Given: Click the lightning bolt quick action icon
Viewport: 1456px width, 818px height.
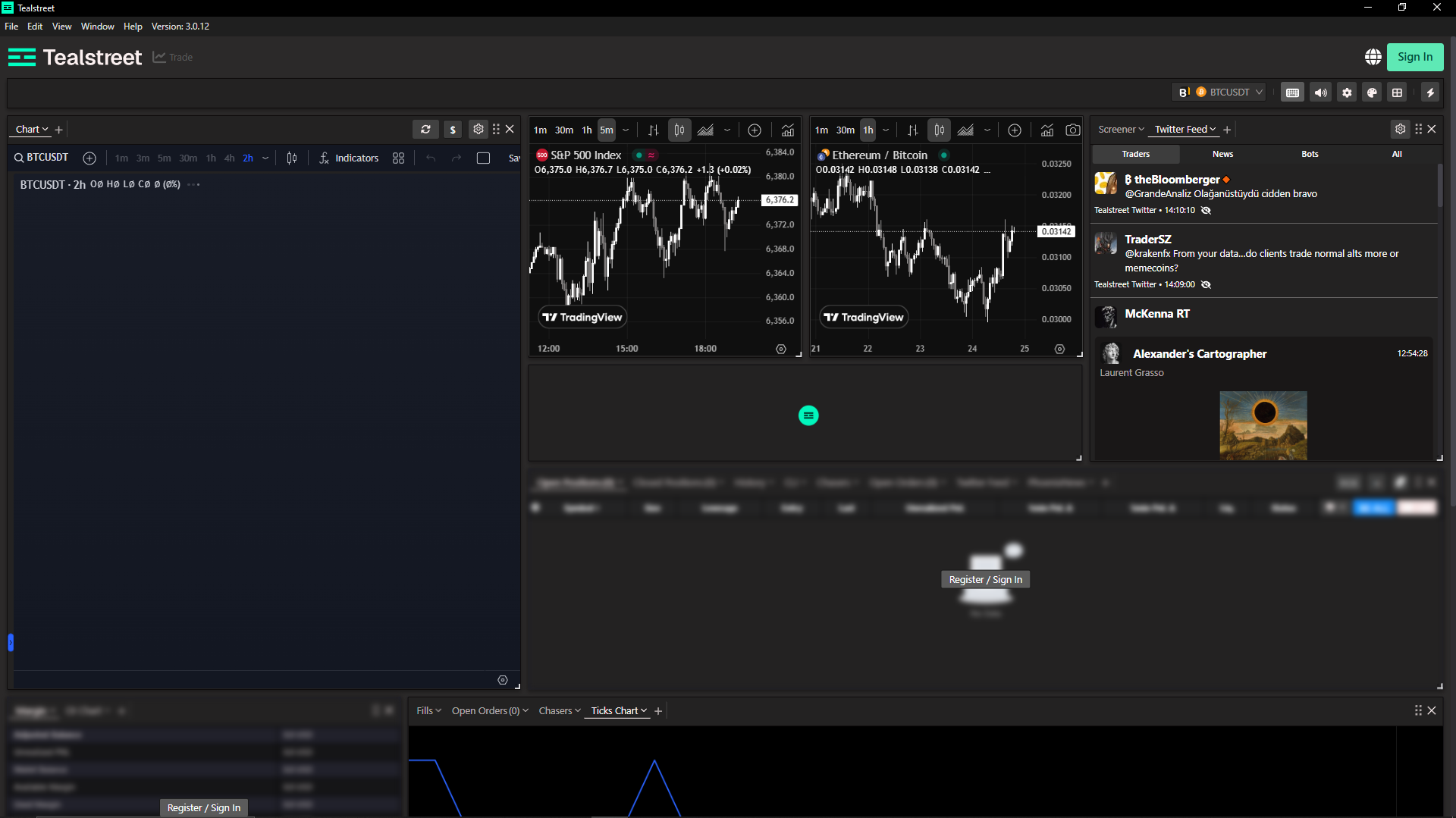Looking at the screenshot, I should pos(1430,92).
